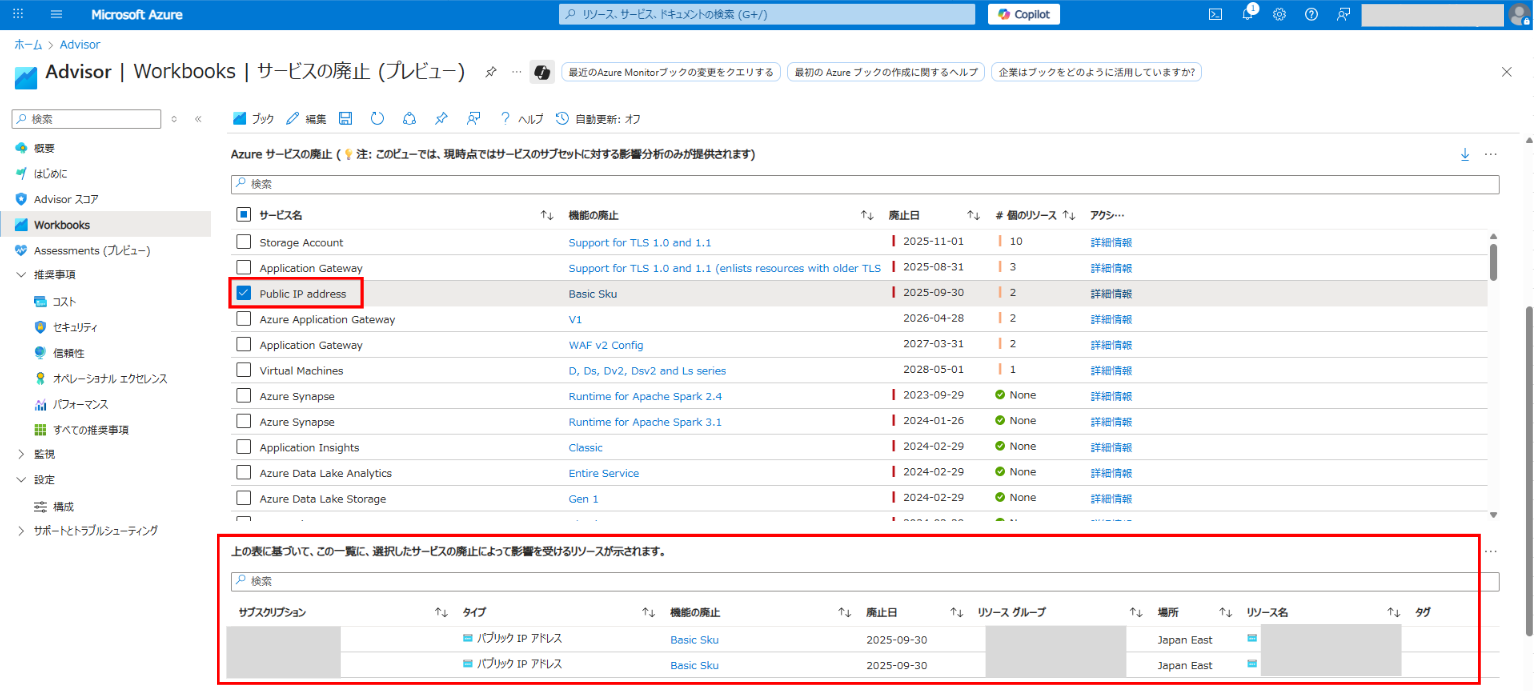The height and width of the screenshot is (691, 1534).
Task: Click the pin icon in workbook toolbar
Action: click(441, 118)
